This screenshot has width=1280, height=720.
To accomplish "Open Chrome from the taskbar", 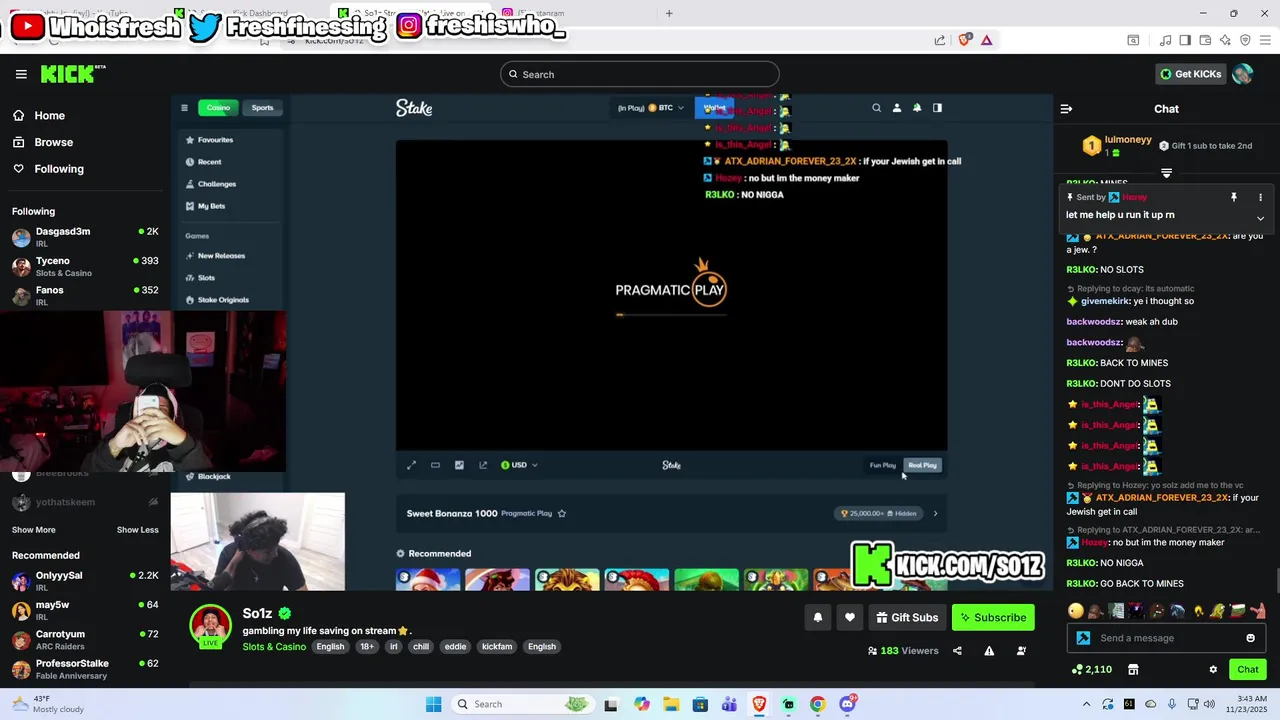I will coord(817,704).
